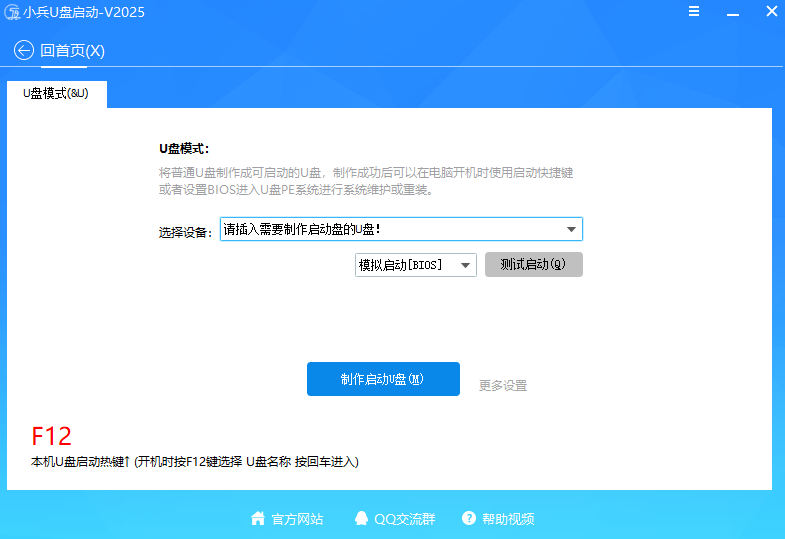Click the U盘模式: heading
785x539 pixels.
point(184,149)
